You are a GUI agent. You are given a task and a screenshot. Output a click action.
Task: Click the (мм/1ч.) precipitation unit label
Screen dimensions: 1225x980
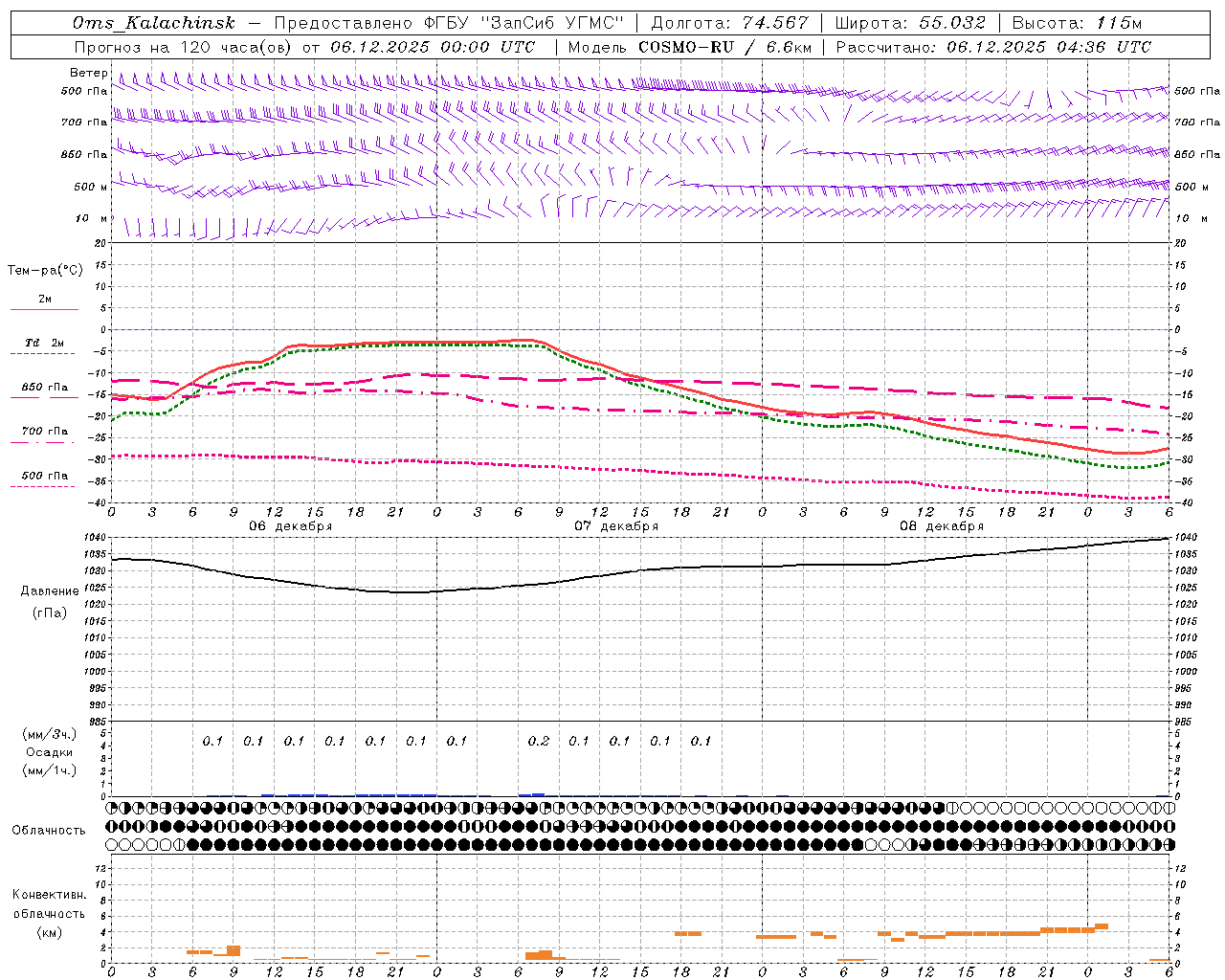tap(50, 770)
